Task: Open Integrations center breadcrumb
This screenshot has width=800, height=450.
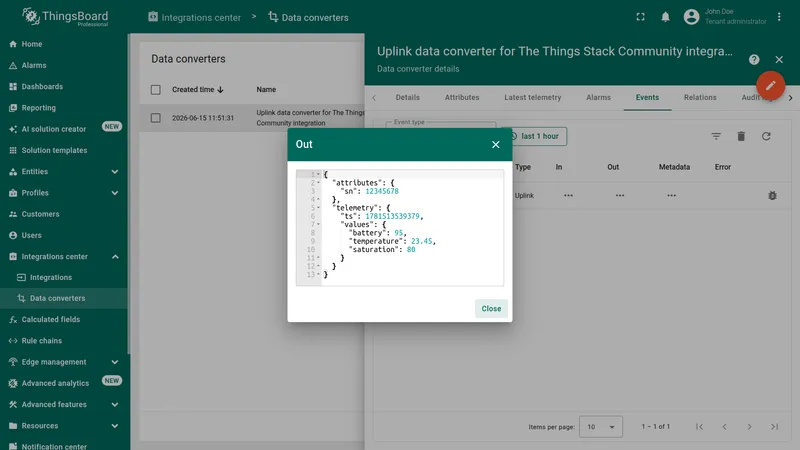Action: (194, 17)
